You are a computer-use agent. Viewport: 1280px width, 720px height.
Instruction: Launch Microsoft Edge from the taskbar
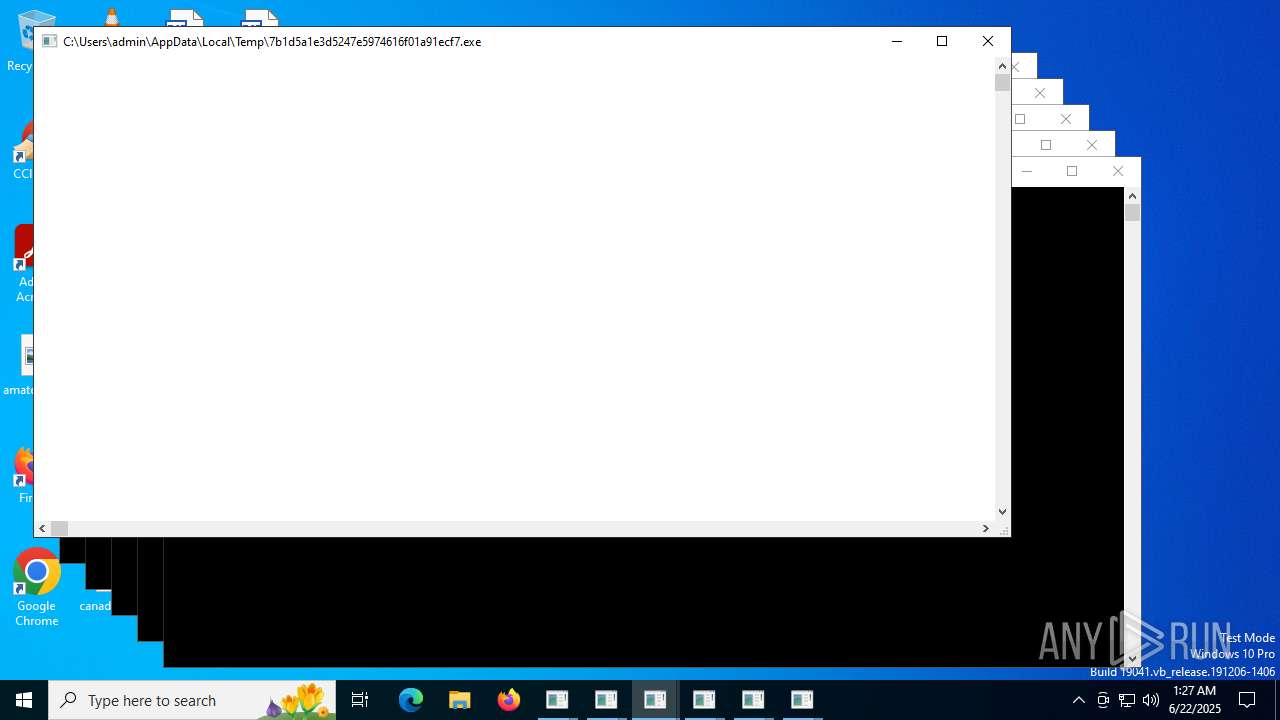[x=411, y=700]
